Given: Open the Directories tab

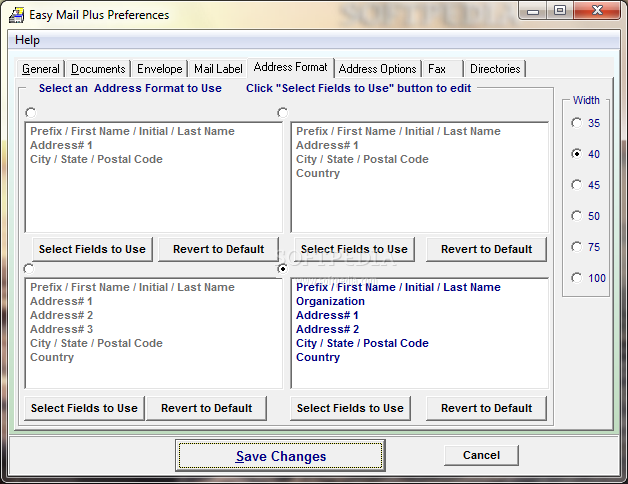Looking at the screenshot, I should [495, 69].
